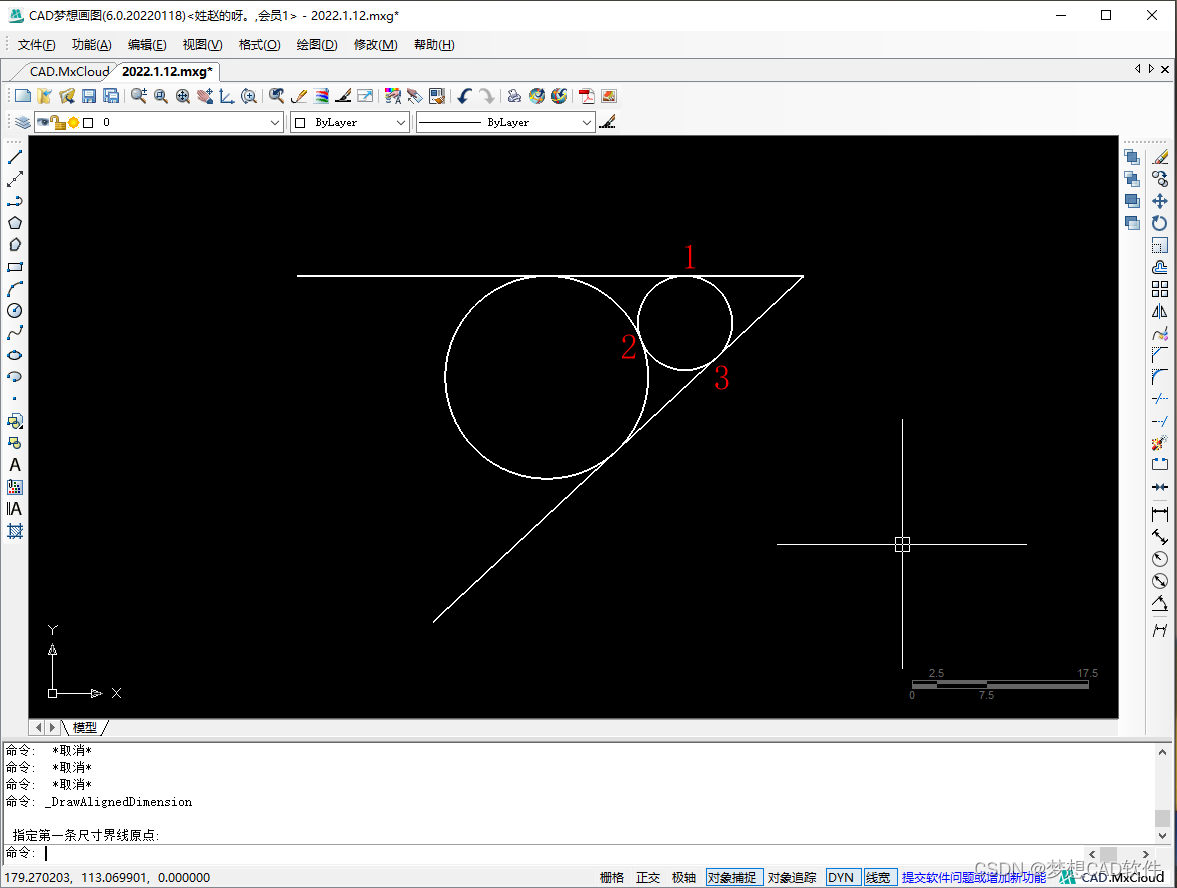Toggle layer 0 lock icon
Viewport: 1177px width, 888px height.
click(x=58, y=122)
